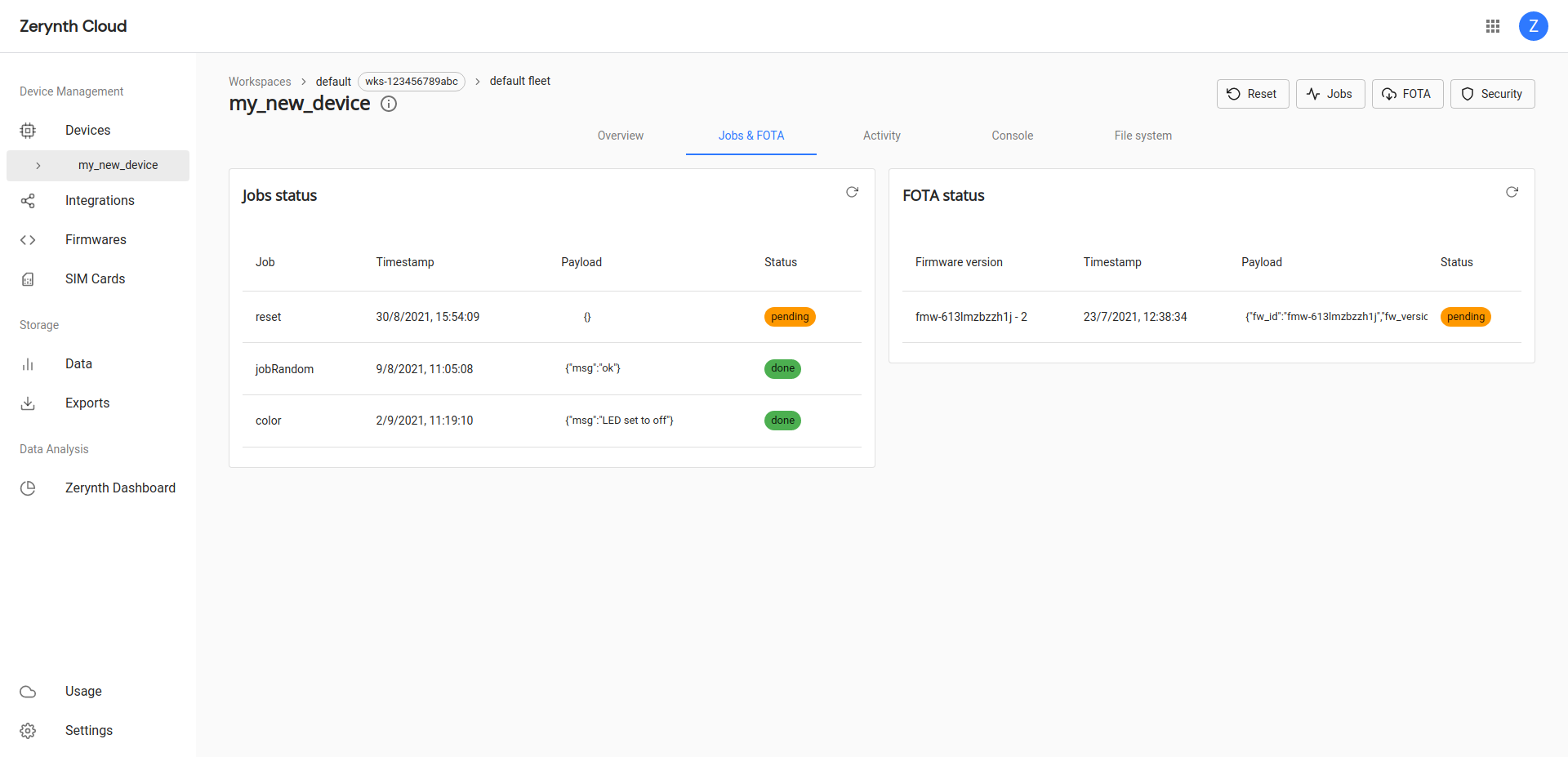The height and width of the screenshot is (757, 1568).
Task: Open Settings in the sidebar
Action: pyautogui.click(x=89, y=731)
